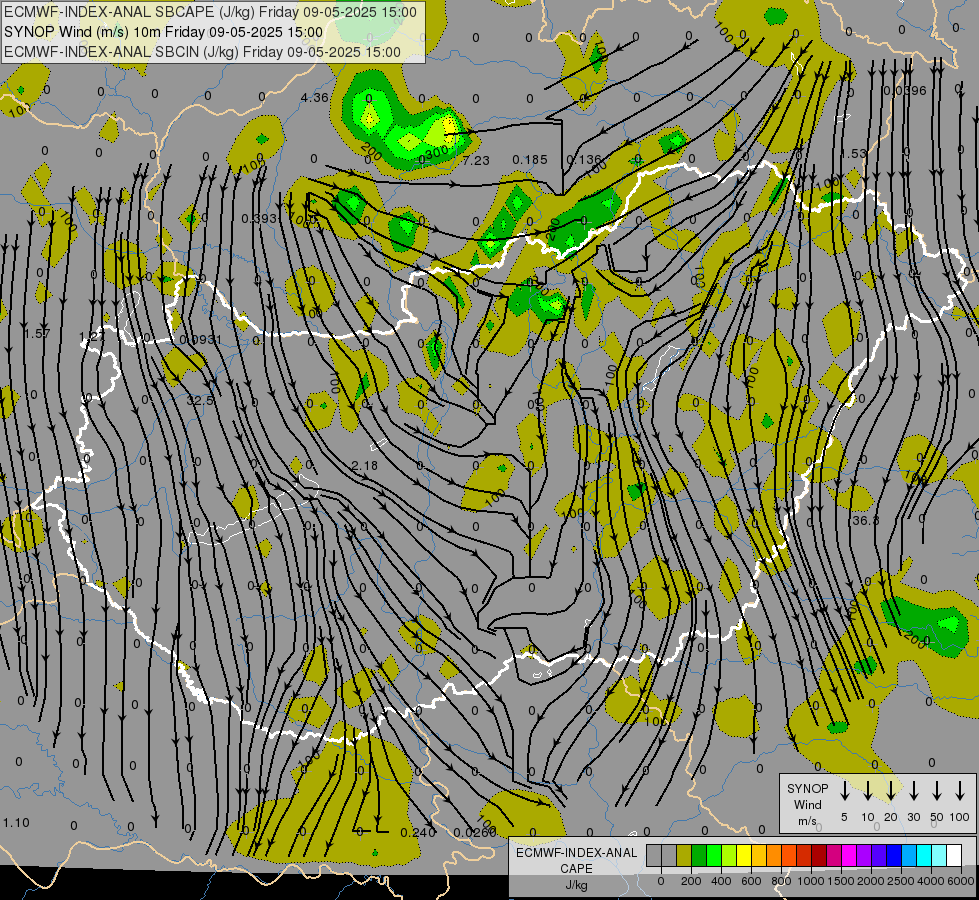Click the 30 m/s wind arrow symbol
Viewport: 979px width, 900px height.
click(x=913, y=791)
